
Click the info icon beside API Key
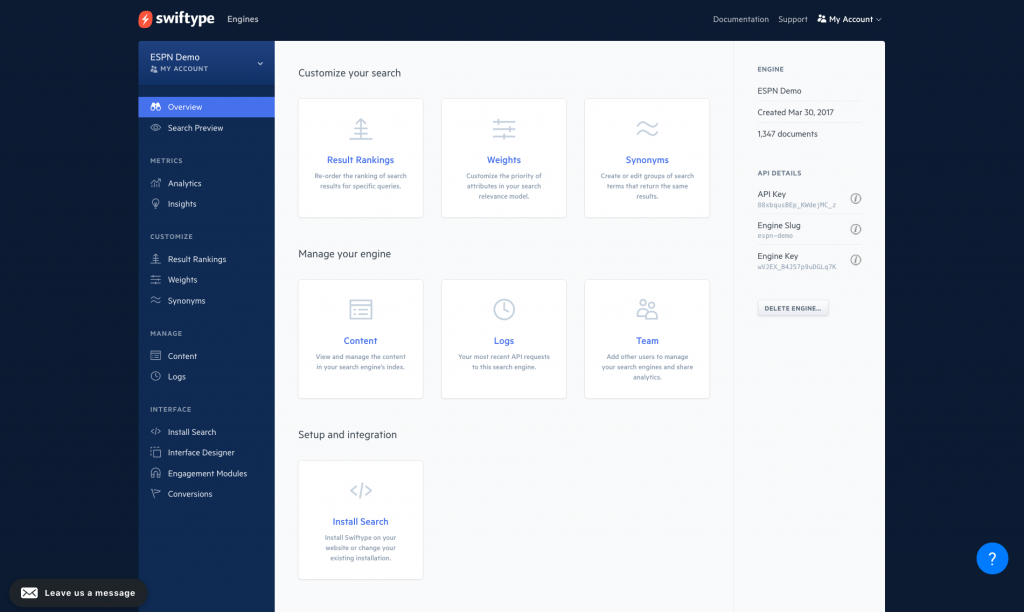(855, 198)
